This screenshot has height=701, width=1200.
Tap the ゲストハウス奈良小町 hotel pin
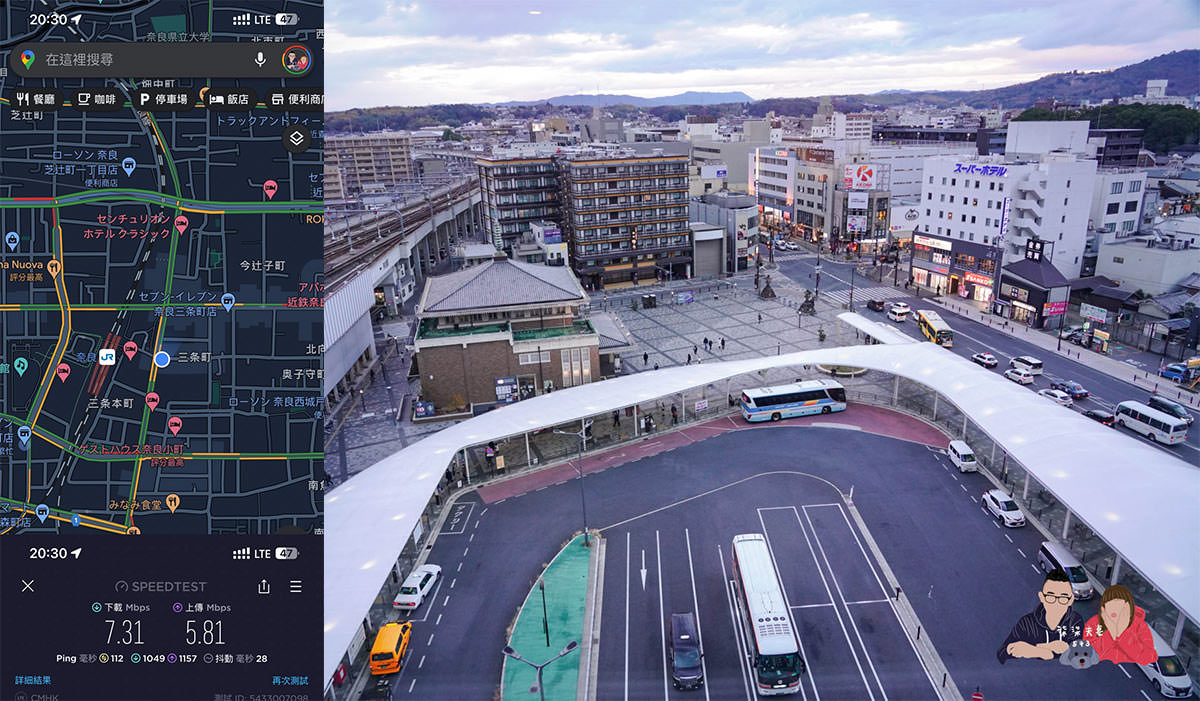pyautogui.click(x=174, y=425)
